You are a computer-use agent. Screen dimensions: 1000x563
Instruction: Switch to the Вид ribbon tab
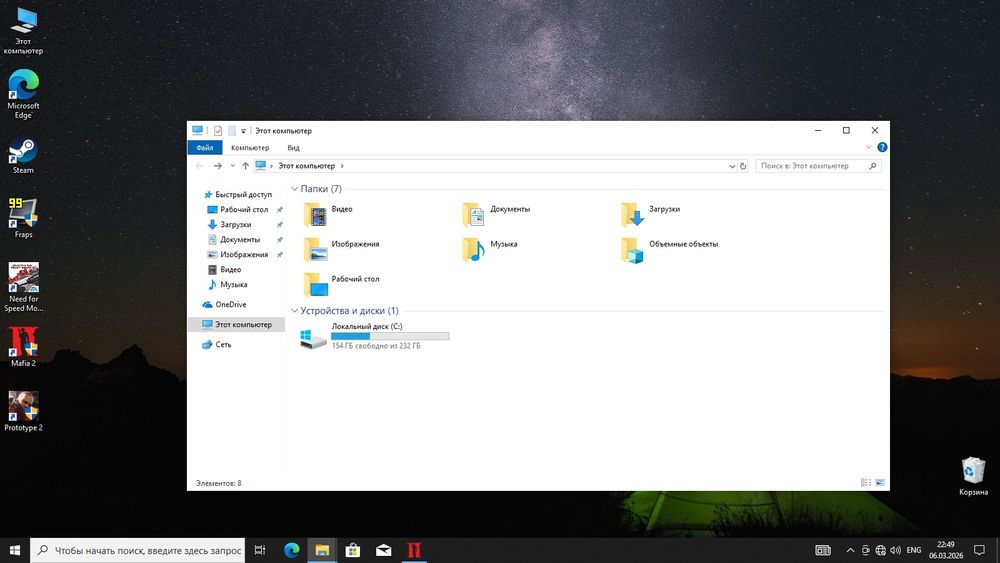[x=293, y=147]
